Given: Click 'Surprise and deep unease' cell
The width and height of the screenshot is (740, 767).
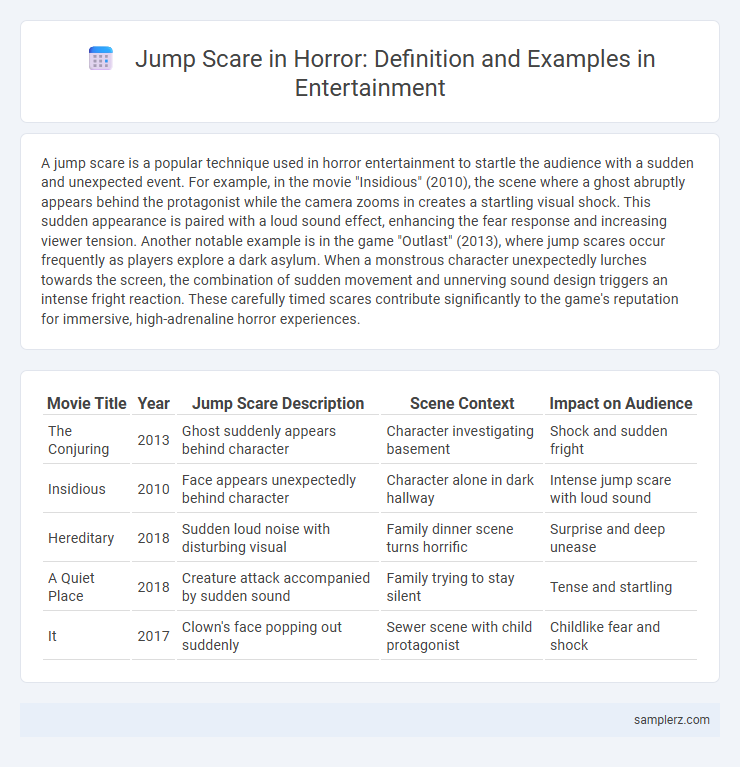Looking at the screenshot, I should 621,538.
